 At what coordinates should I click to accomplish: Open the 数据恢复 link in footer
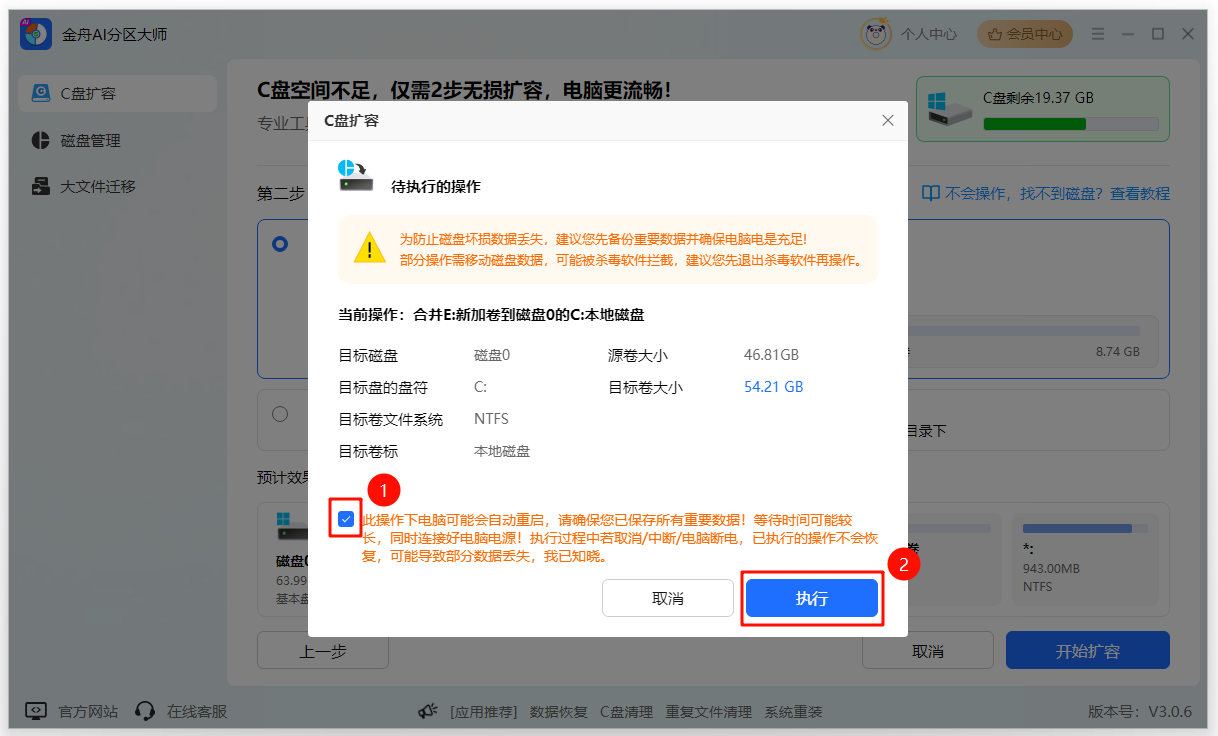(559, 712)
